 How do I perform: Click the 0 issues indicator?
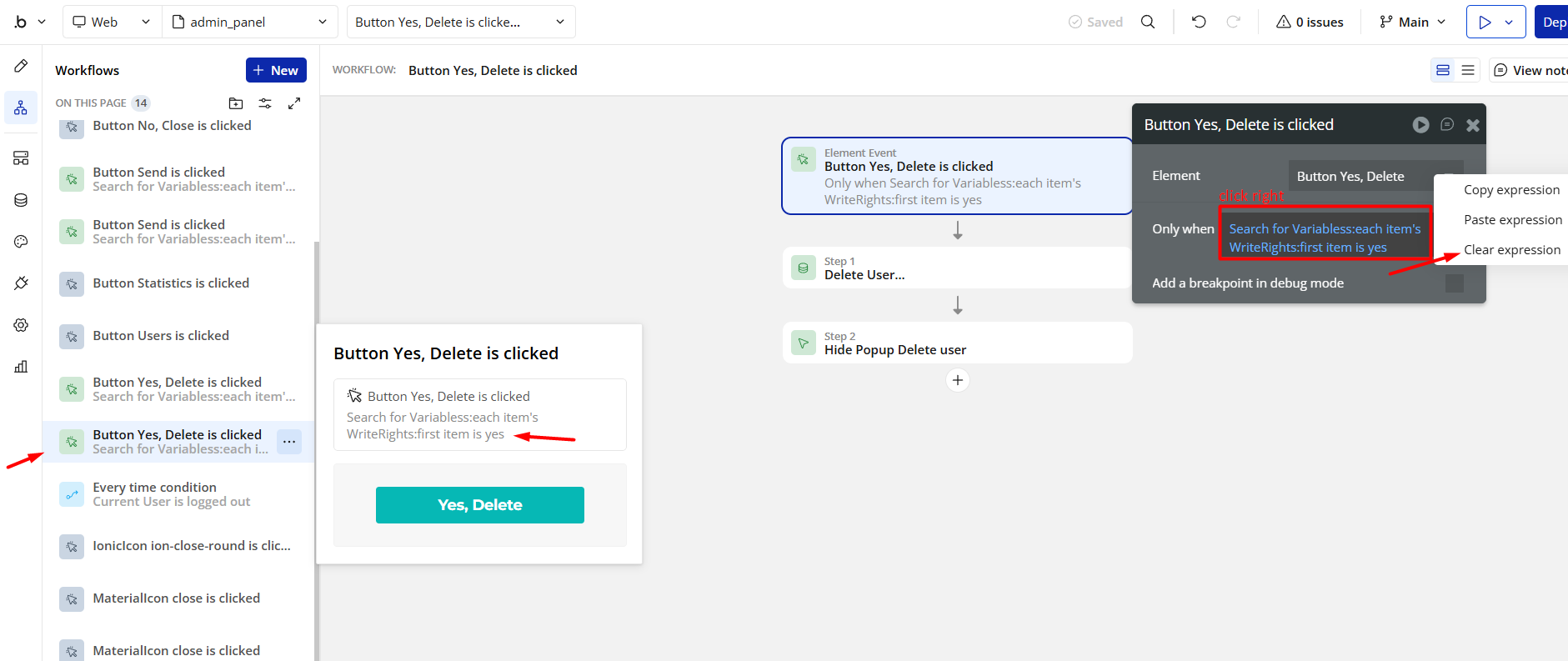1310,22
